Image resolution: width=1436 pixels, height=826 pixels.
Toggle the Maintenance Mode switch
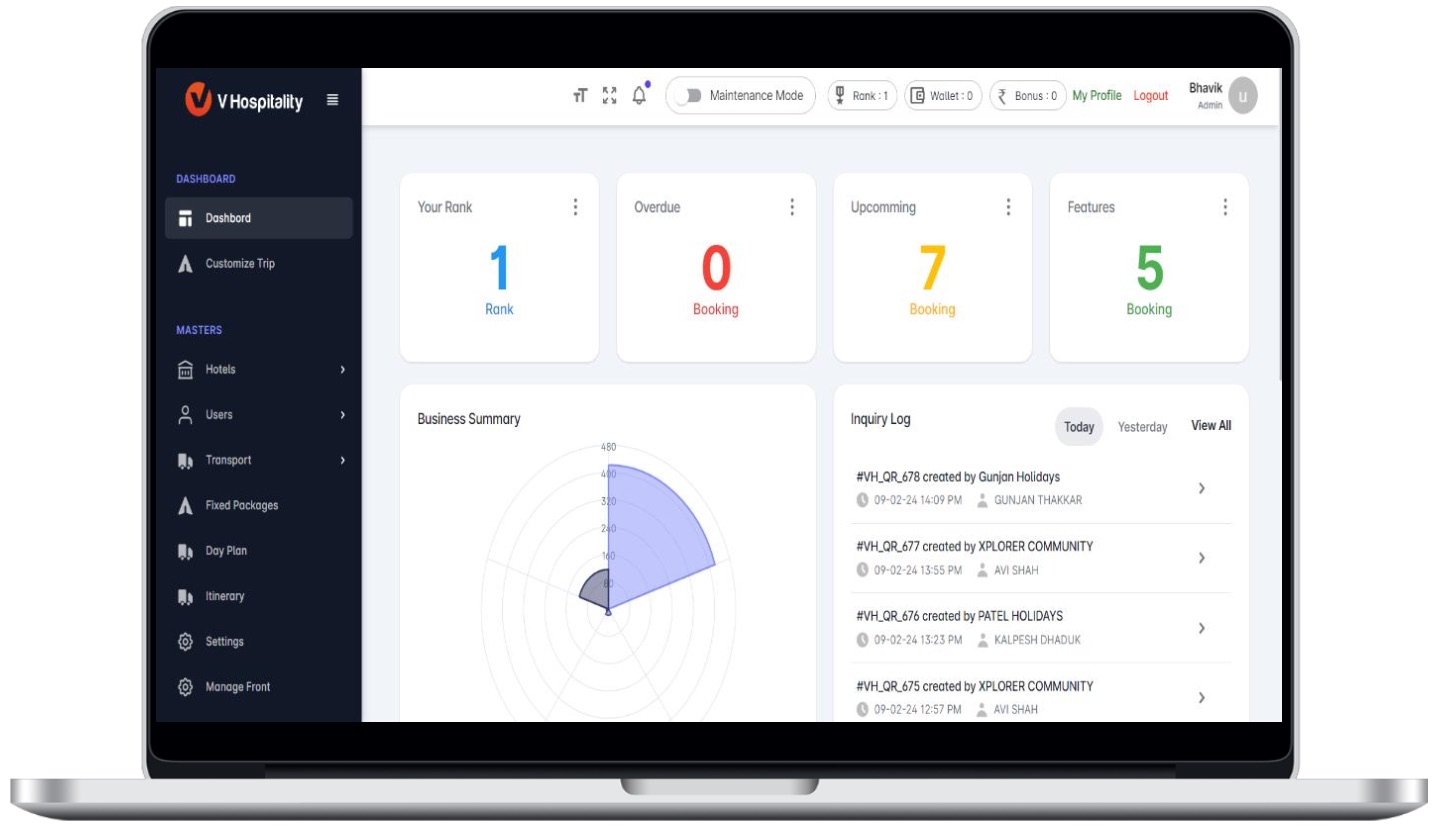[x=687, y=96]
